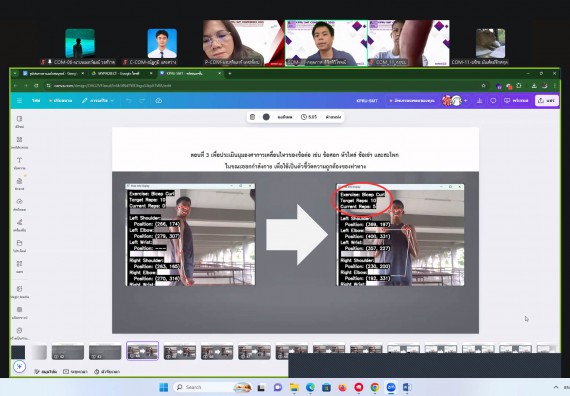Open the Chrome extensions puzzle icon
The image size is (570, 396).
pos(519,85)
